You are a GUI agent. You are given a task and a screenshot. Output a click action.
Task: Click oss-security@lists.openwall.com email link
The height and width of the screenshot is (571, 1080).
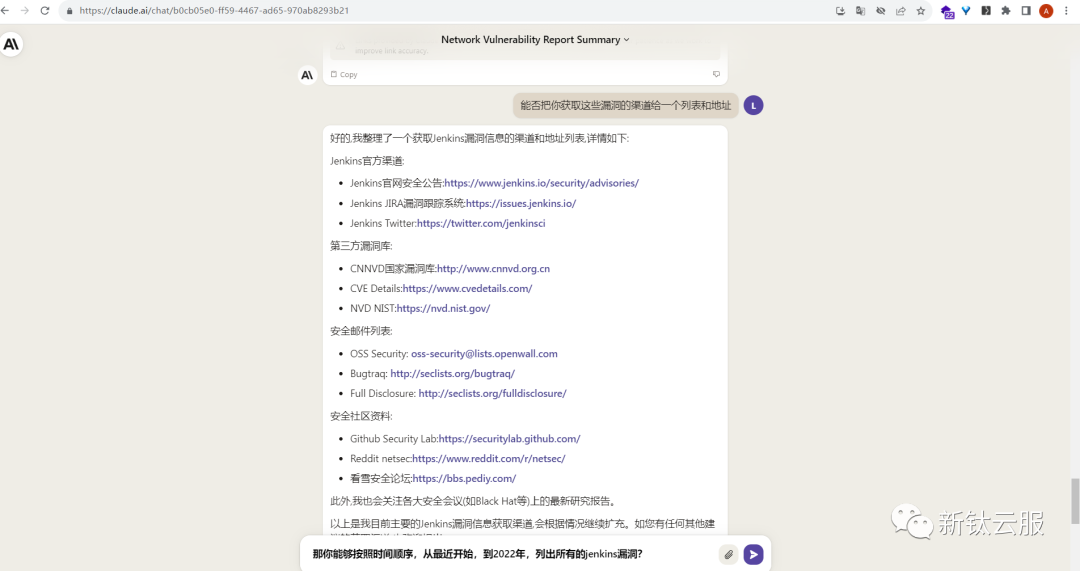point(484,354)
